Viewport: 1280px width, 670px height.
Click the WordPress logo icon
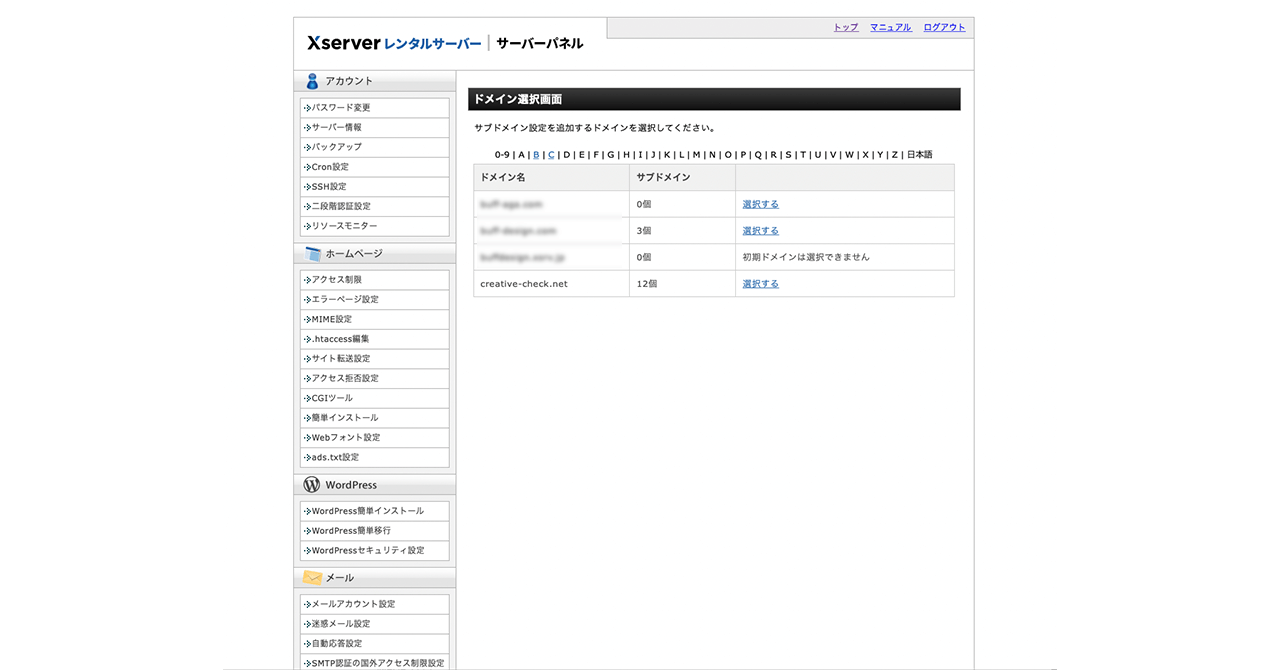point(312,485)
